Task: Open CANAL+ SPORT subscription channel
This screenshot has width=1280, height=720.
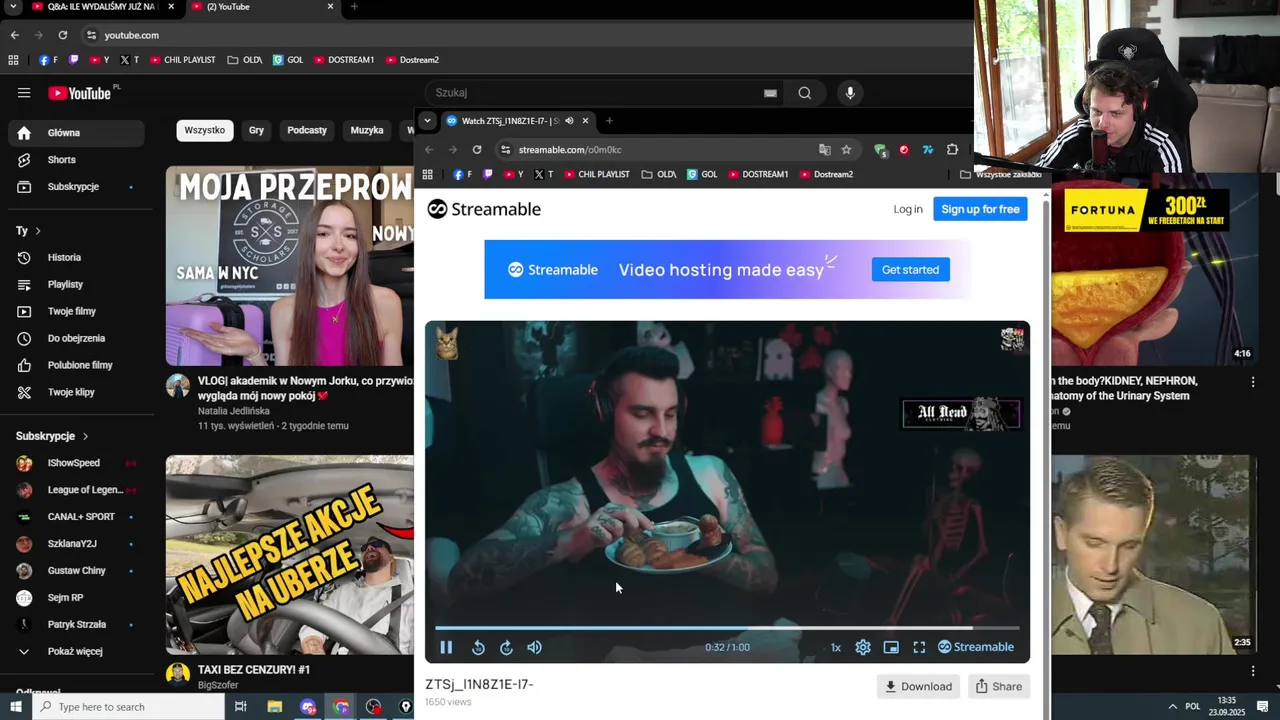Action: click(76, 517)
